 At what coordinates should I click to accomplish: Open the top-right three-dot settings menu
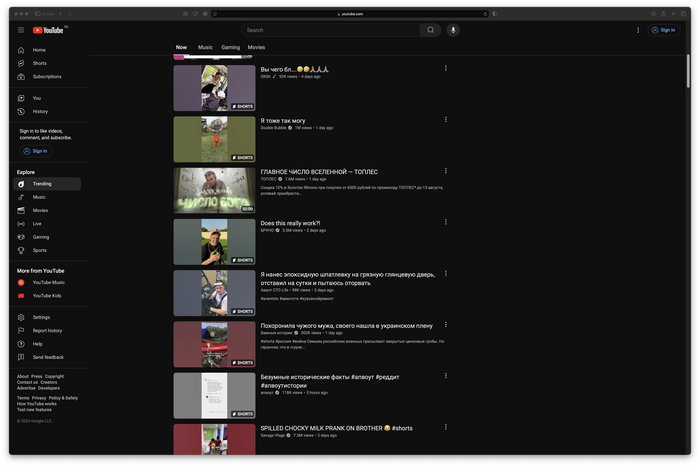coord(638,30)
